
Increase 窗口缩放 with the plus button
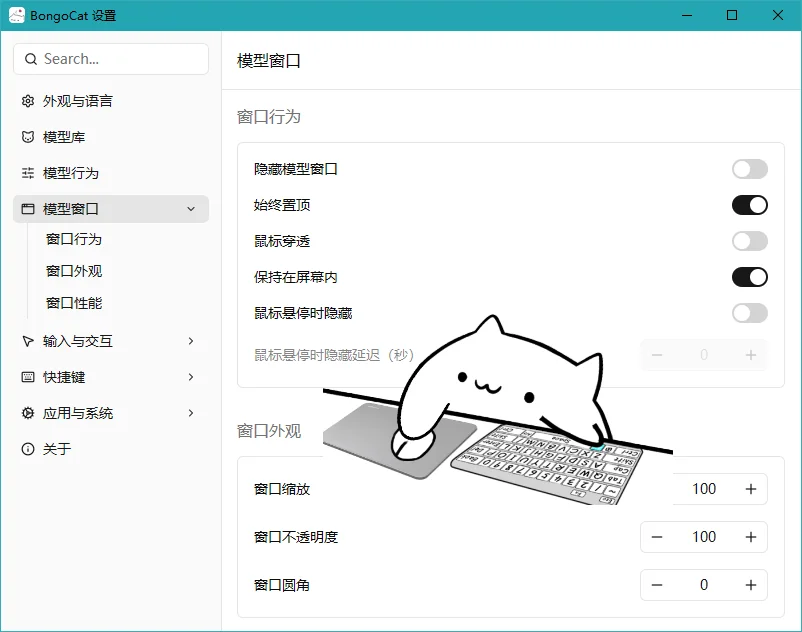pyautogui.click(x=750, y=489)
